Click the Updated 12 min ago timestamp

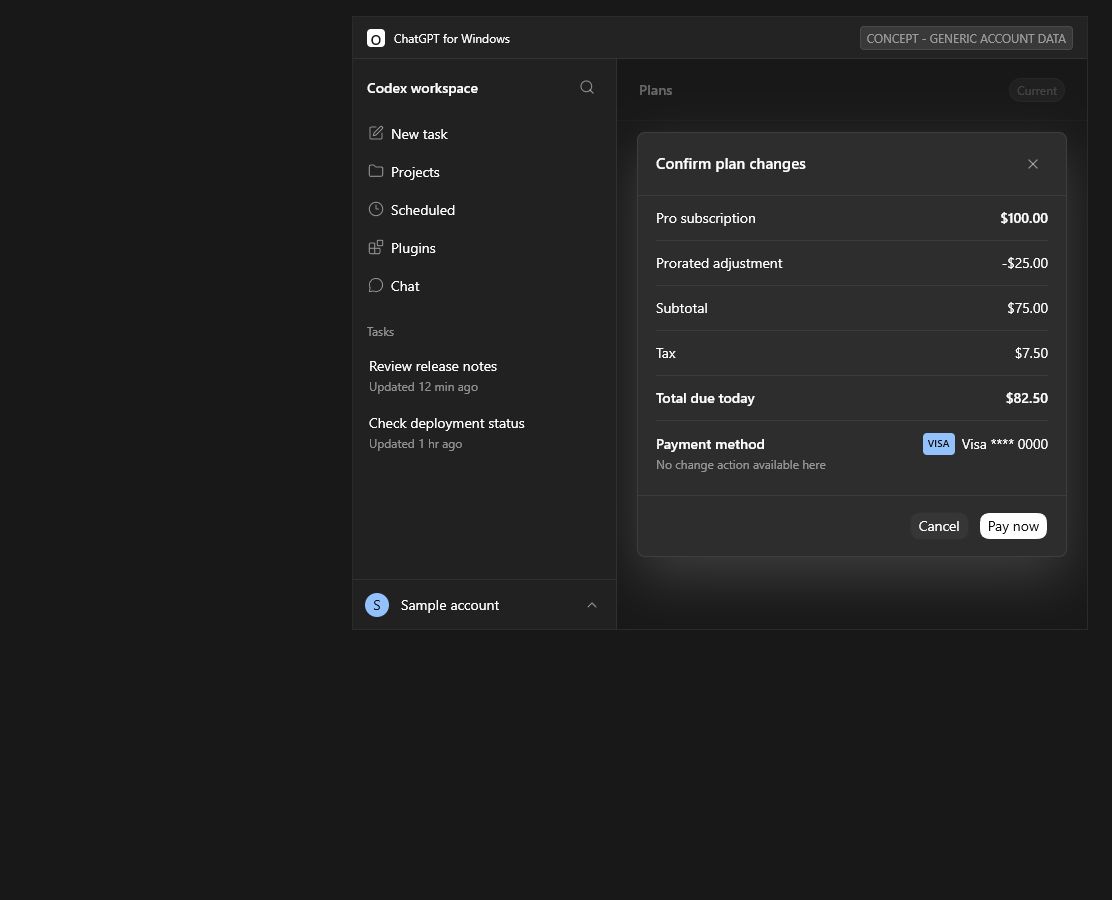coord(423,387)
